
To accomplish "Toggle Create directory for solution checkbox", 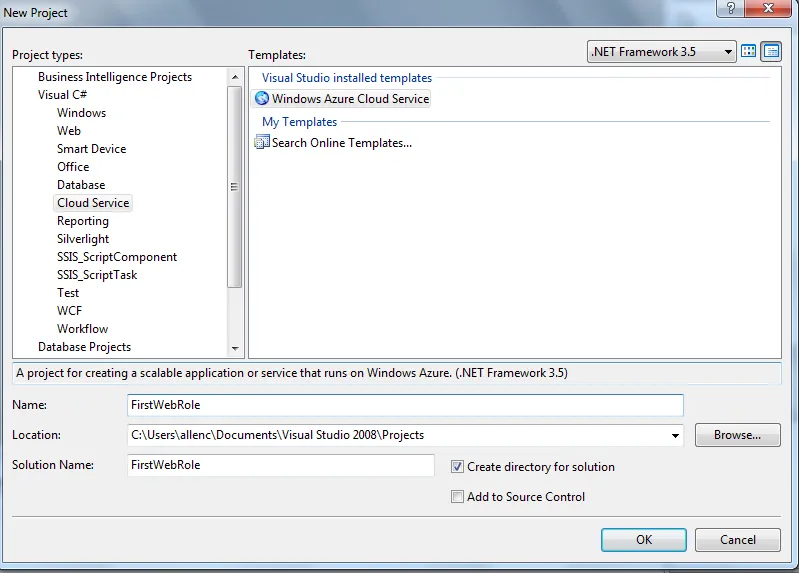I will pyautogui.click(x=458, y=467).
